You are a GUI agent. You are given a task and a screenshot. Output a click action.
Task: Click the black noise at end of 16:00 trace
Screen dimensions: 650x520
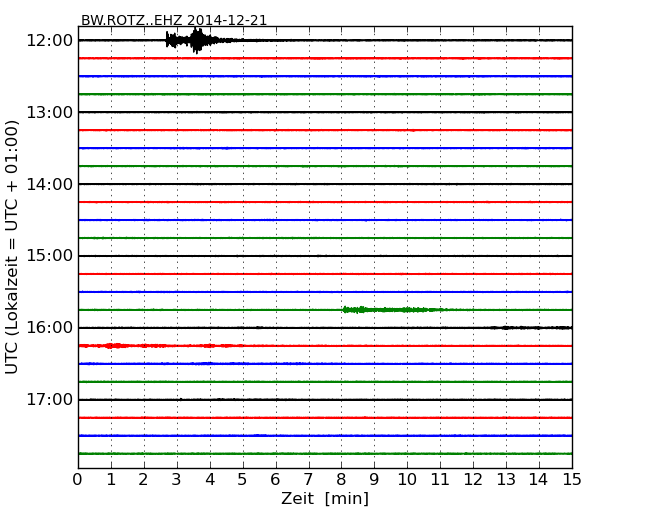531,328
